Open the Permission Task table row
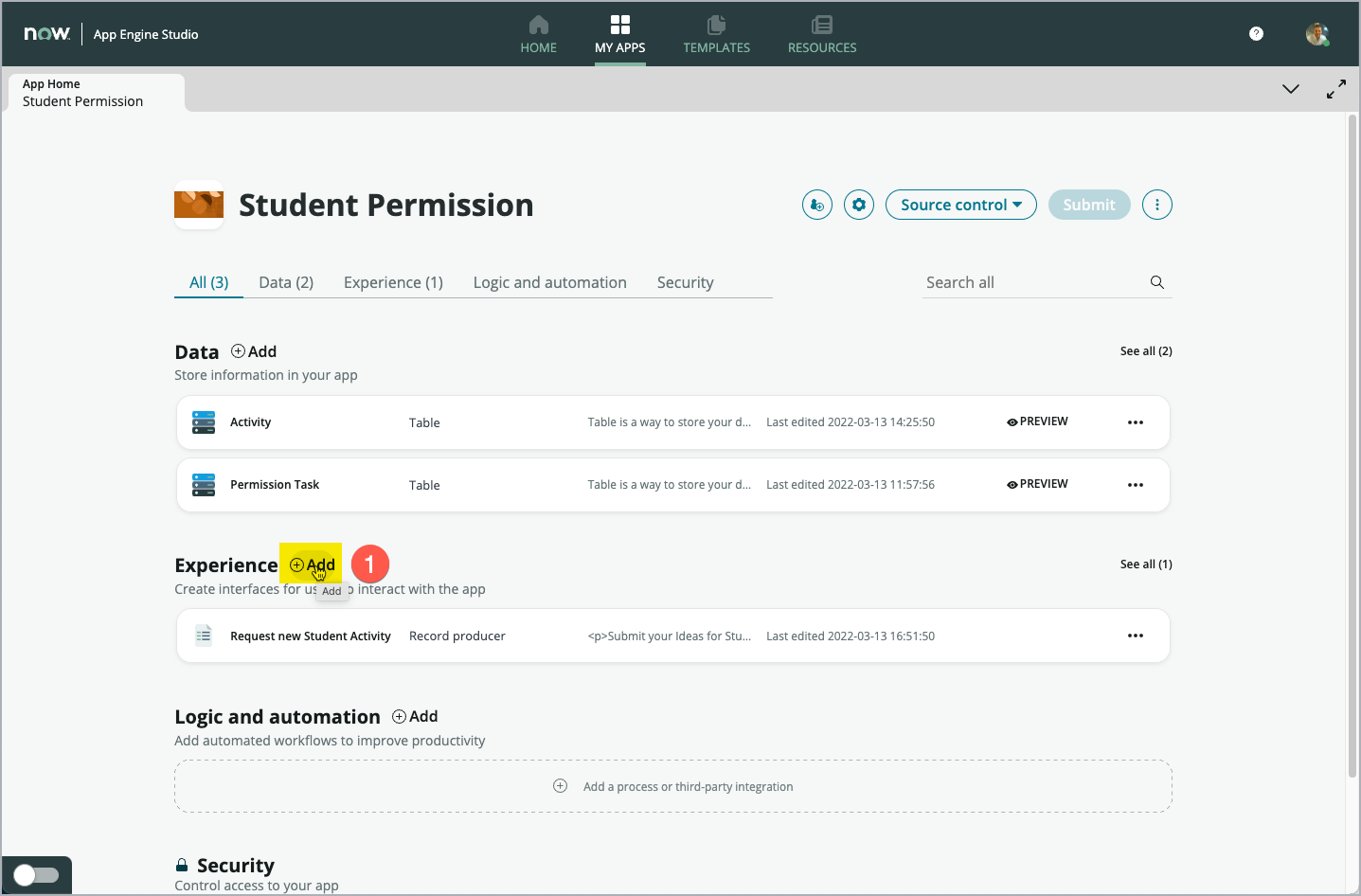Image resolution: width=1361 pixels, height=896 pixels. pyautogui.click(x=673, y=485)
